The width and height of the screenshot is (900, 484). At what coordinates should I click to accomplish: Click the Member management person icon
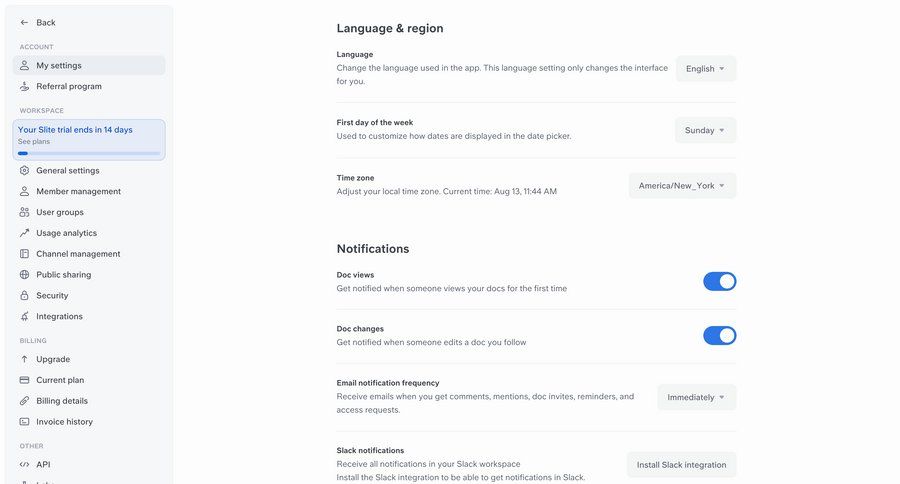point(25,191)
